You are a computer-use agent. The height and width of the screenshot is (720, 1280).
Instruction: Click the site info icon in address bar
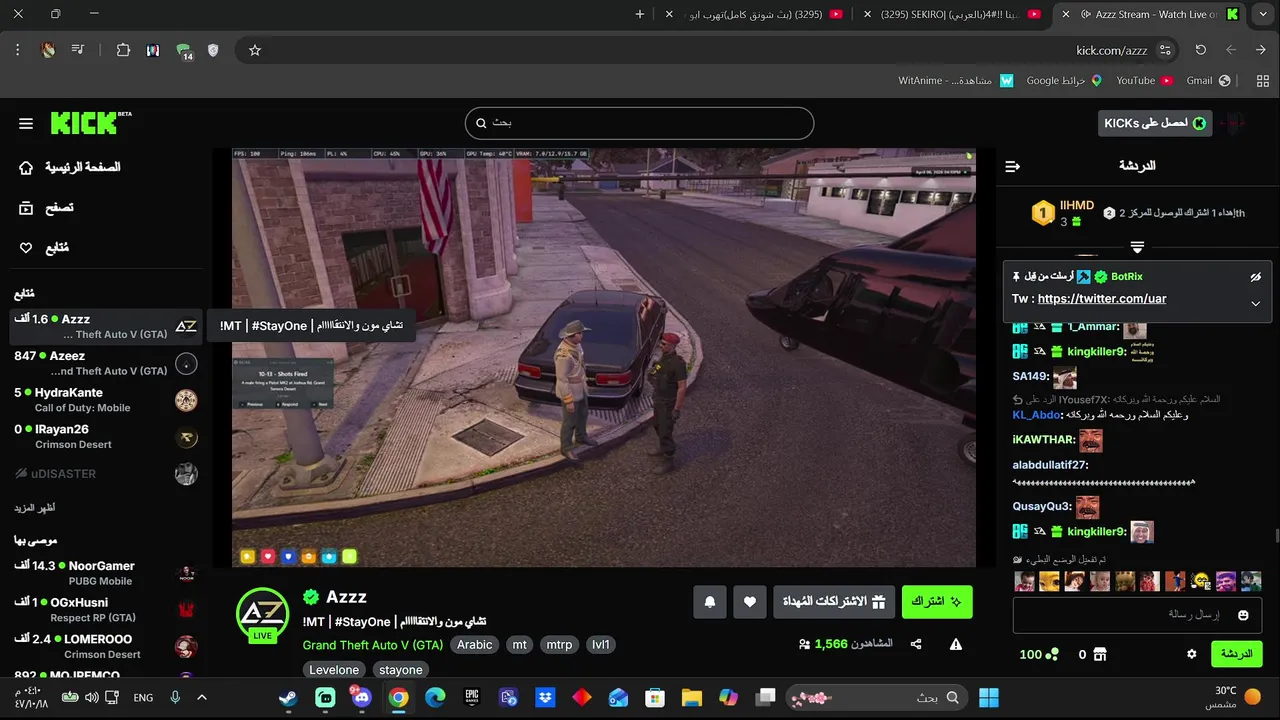[x=1165, y=50]
